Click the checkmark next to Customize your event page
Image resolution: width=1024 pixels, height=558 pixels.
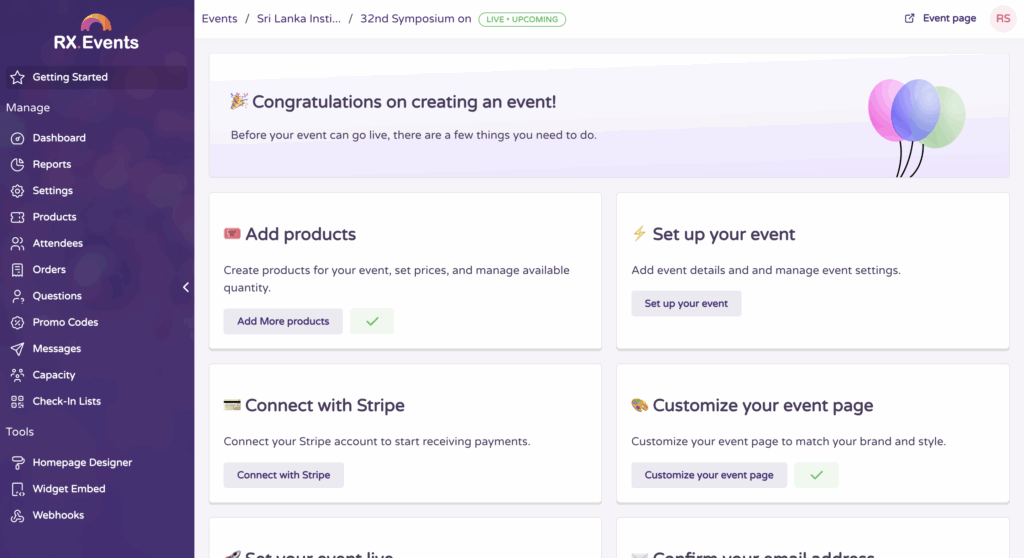click(816, 475)
